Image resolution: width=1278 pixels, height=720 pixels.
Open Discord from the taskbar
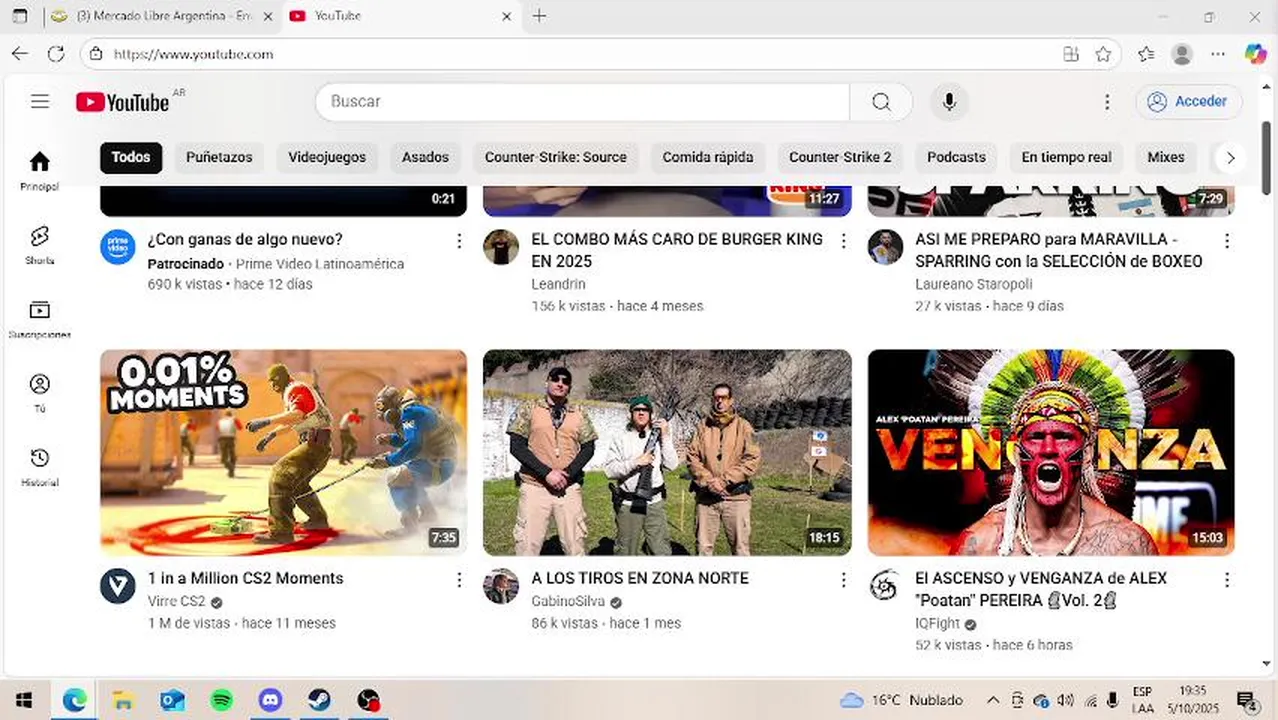270,700
